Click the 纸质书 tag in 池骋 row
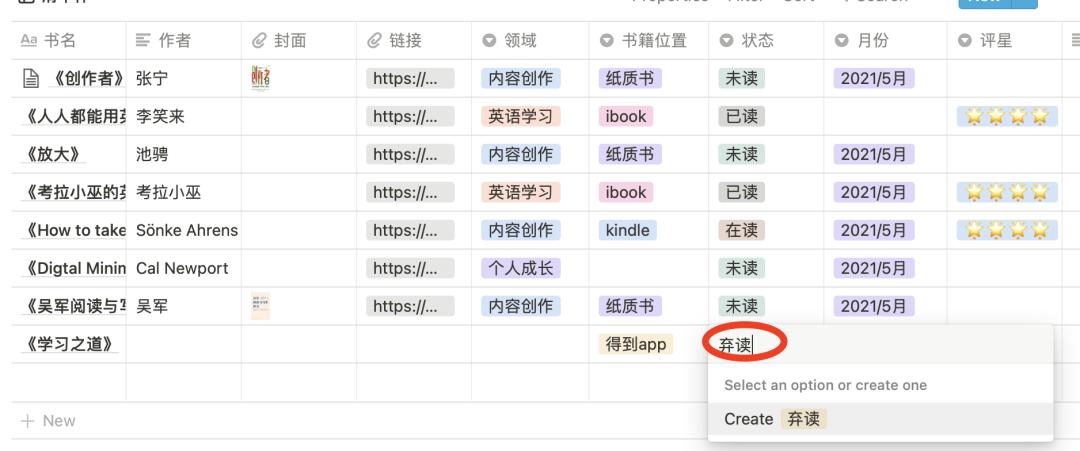Screen dimensions: 1080x451 pos(630,154)
